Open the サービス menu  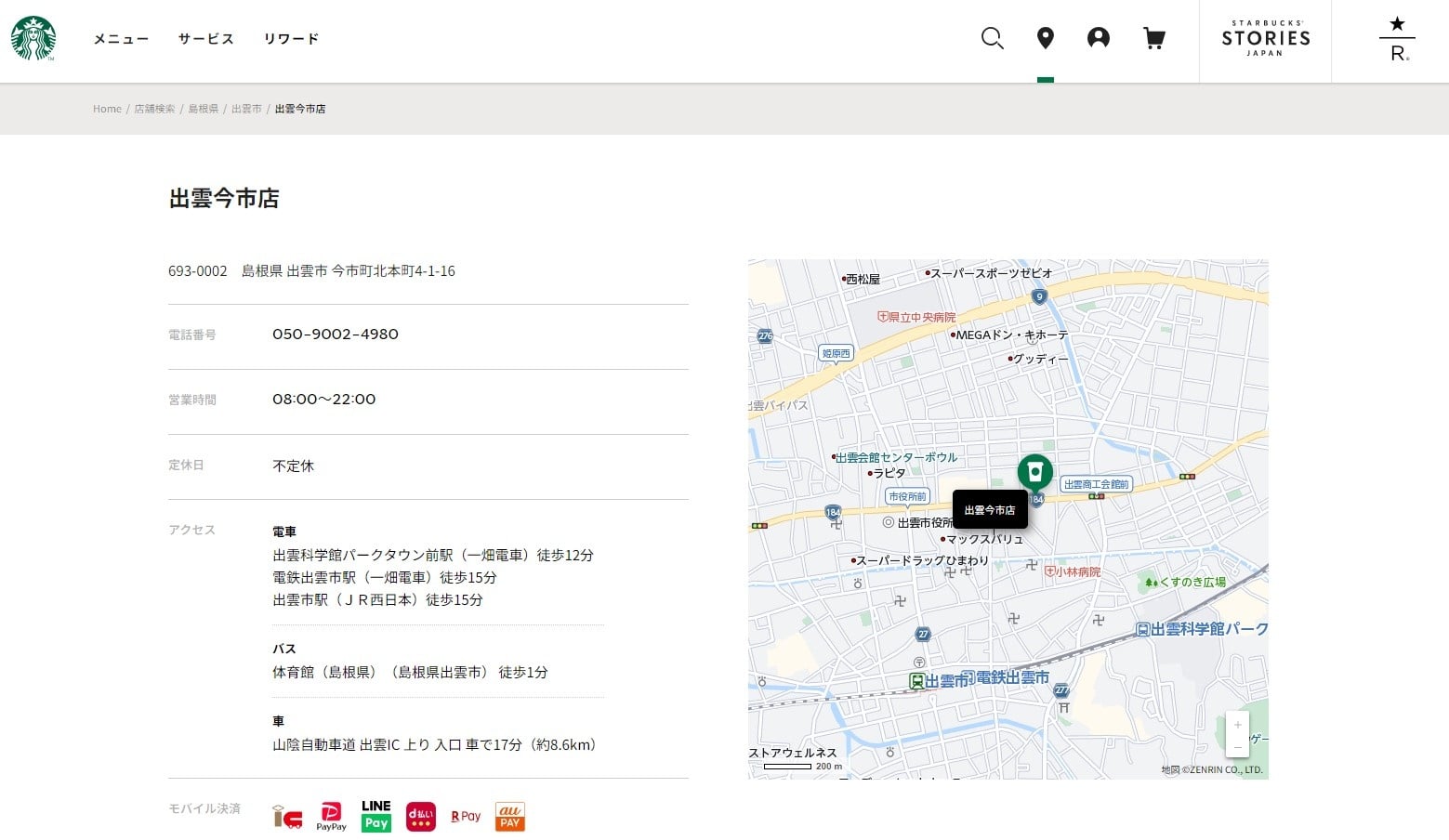[206, 39]
